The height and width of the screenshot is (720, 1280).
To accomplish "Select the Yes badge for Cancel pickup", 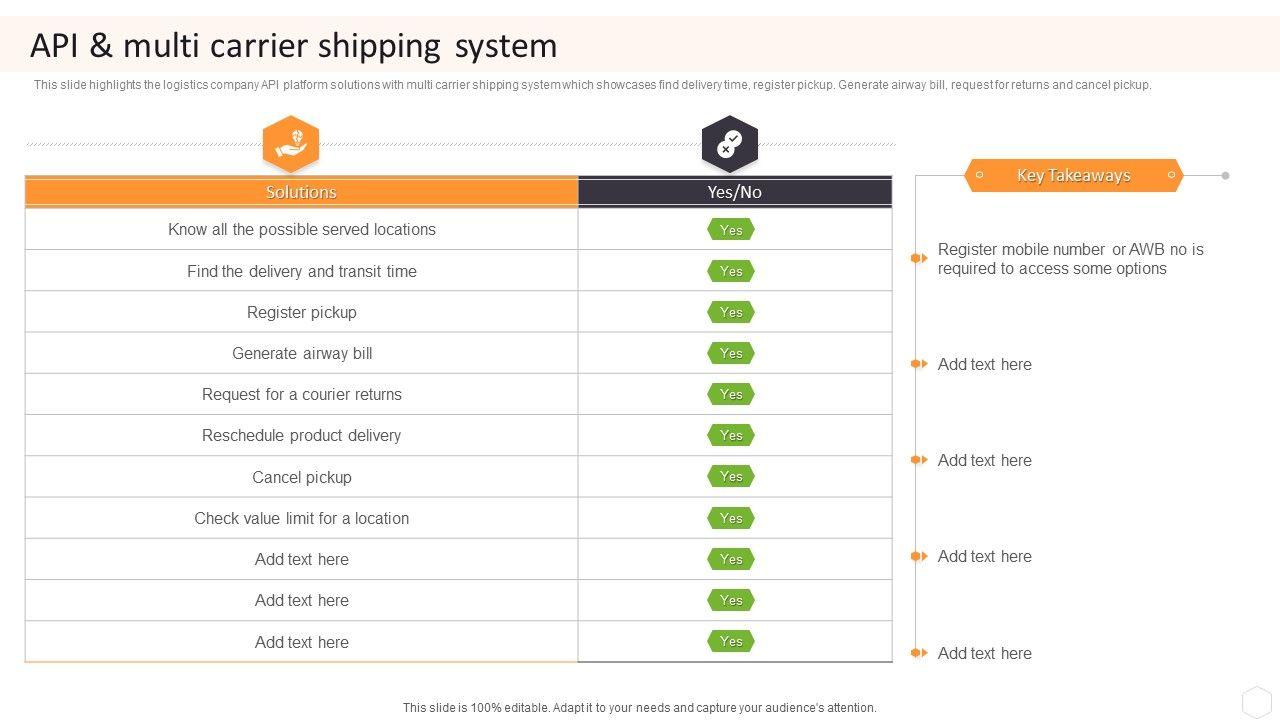I will tap(731, 477).
